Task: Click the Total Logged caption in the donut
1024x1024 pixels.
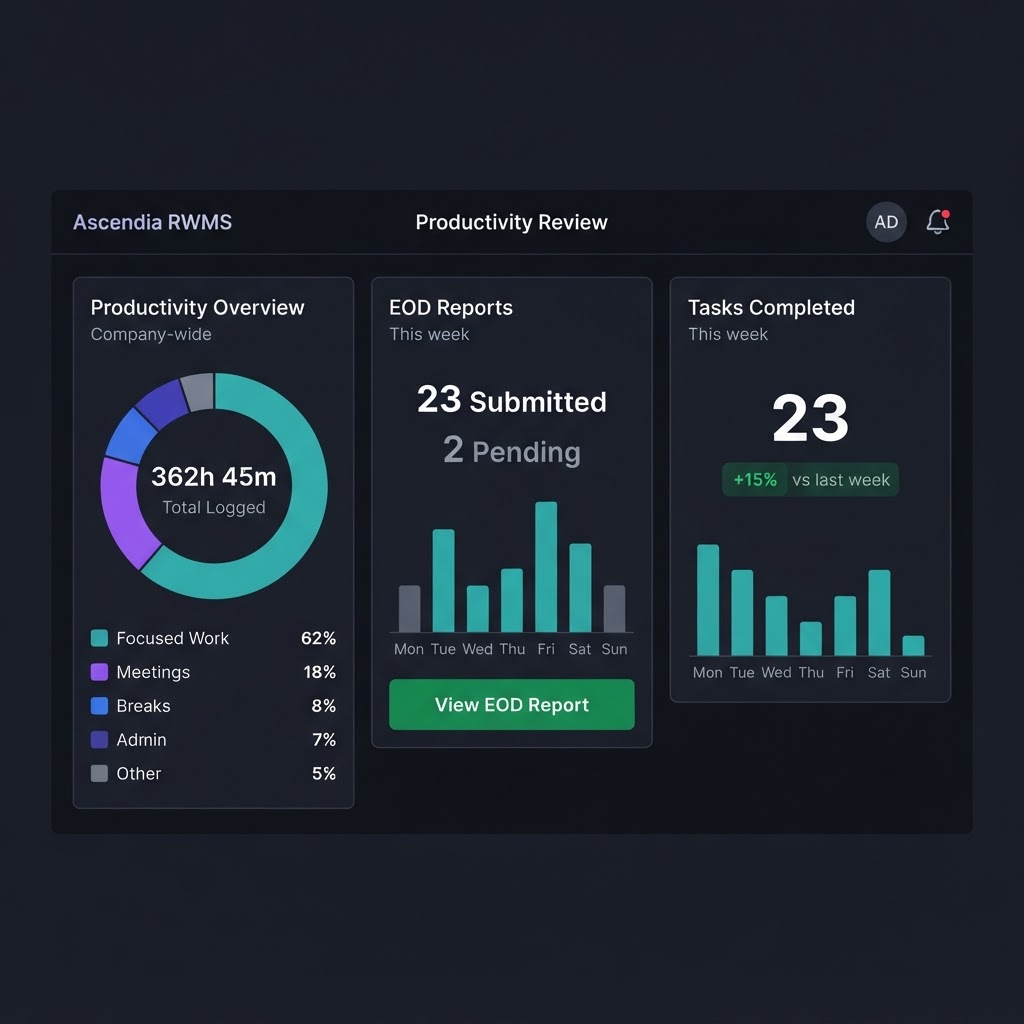Action: point(214,507)
